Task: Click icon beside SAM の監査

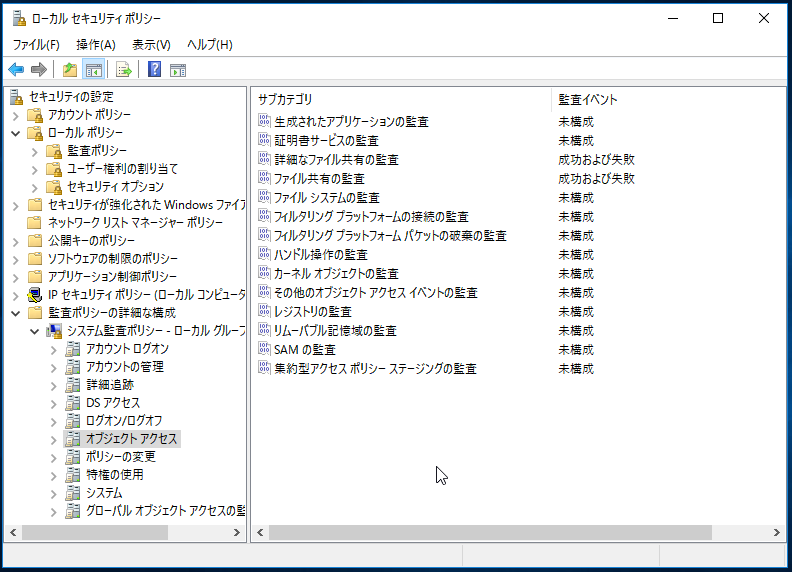Action: [264, 348]
